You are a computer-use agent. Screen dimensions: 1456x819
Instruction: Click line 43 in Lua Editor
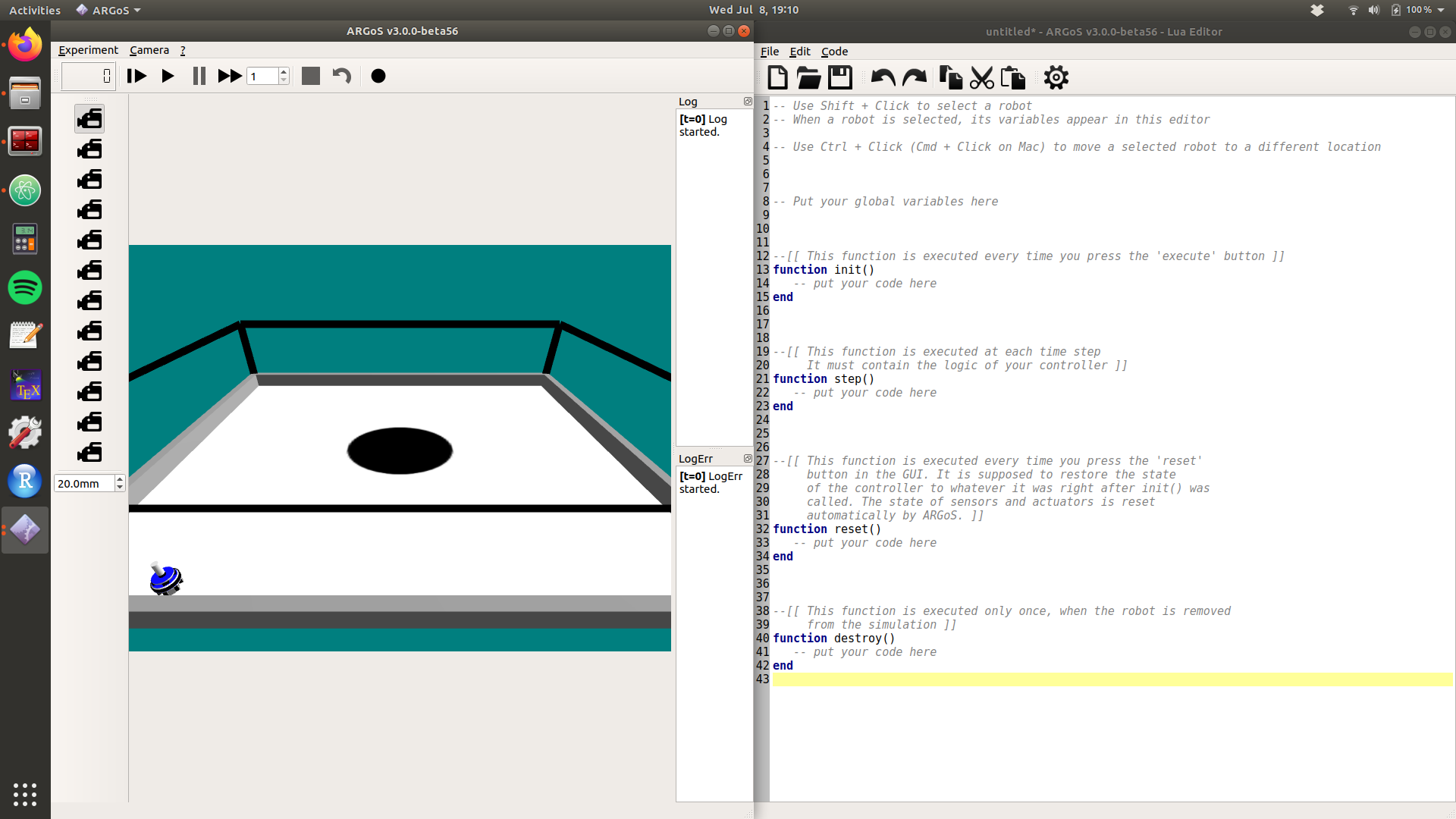tap(1112, 679)
